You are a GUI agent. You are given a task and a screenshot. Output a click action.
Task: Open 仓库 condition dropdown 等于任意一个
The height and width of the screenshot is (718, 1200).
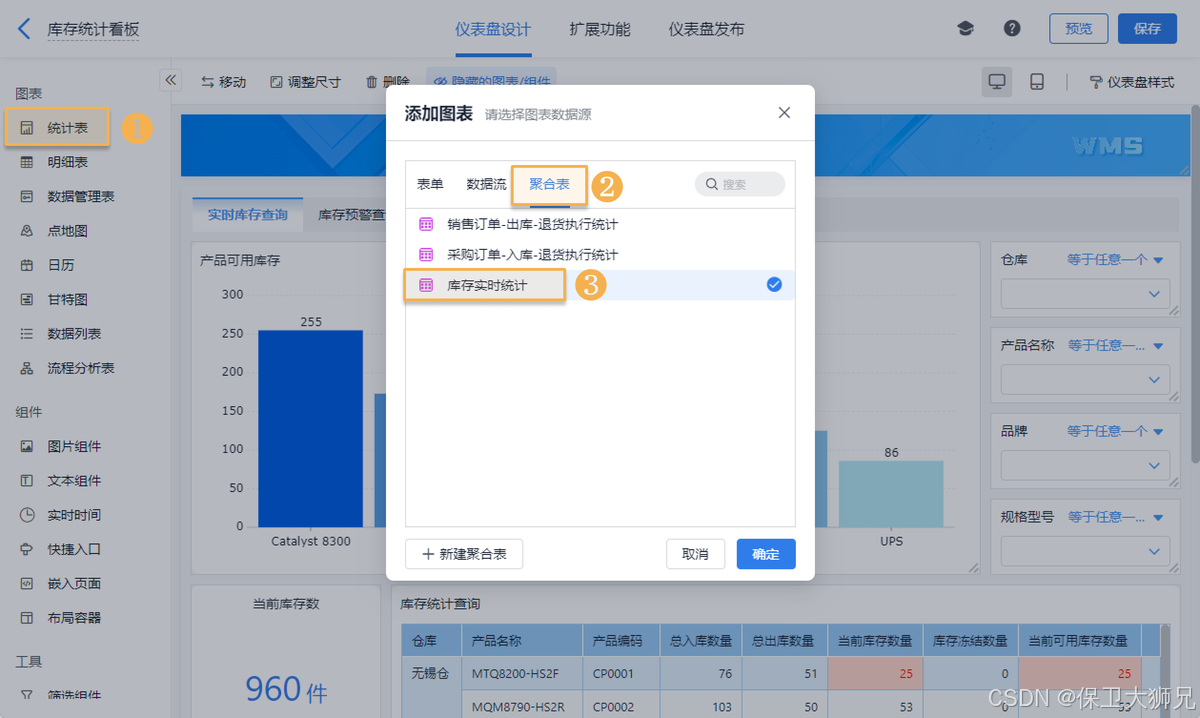(x=1115, y=260)
